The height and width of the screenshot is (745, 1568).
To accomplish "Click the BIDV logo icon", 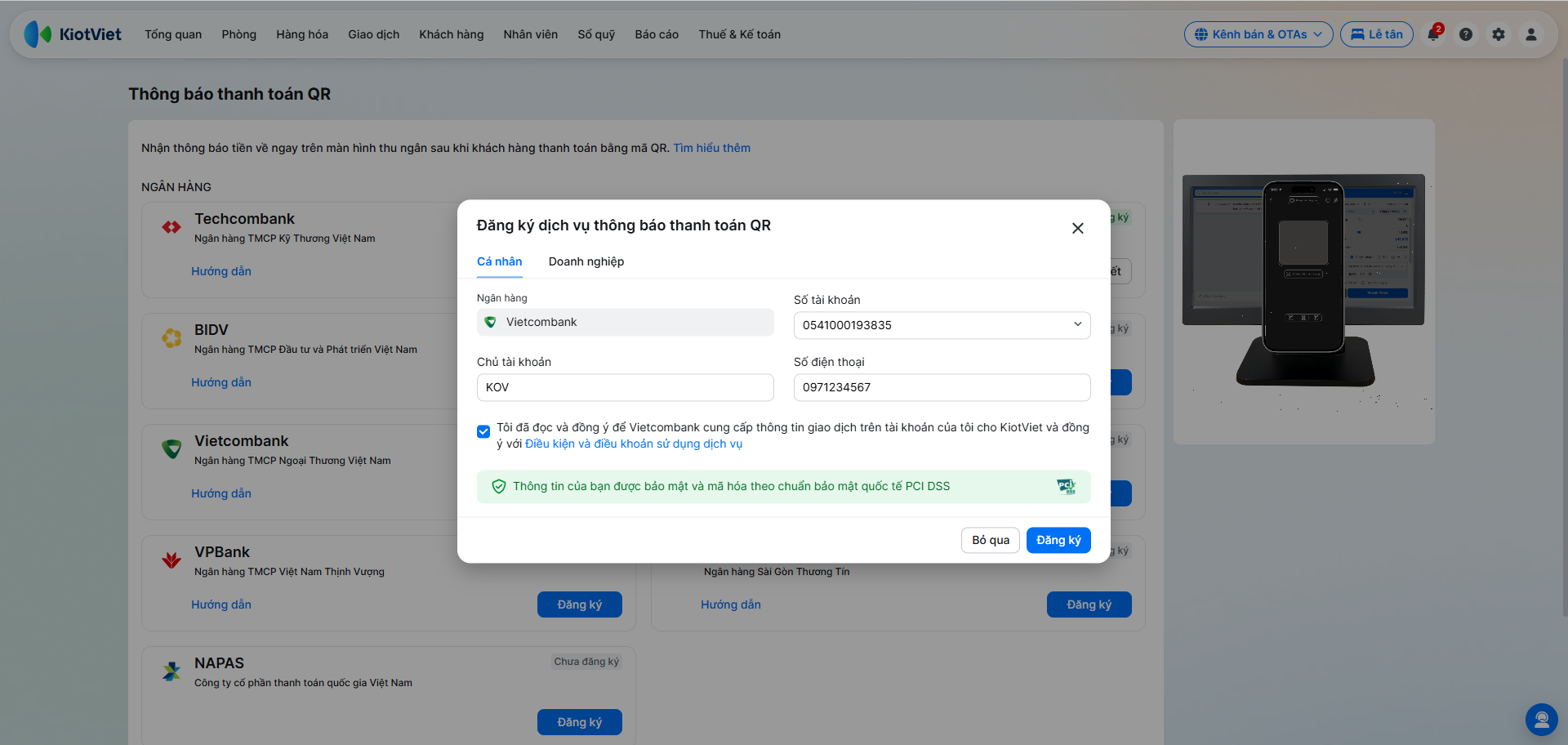I will pos(171,337).
